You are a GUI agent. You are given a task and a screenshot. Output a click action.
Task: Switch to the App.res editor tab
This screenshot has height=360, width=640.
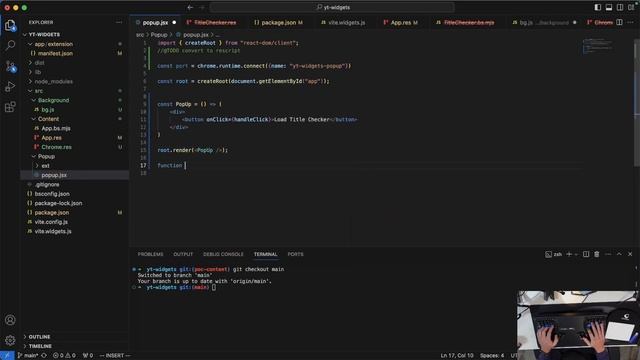(x=401, y=23)
